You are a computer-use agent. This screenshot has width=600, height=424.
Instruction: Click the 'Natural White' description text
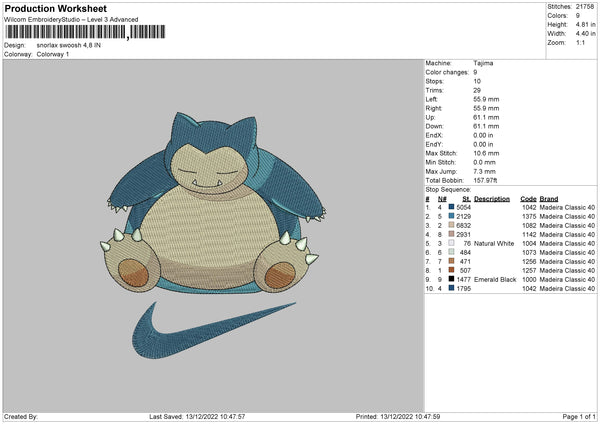[x=494, y=243]
